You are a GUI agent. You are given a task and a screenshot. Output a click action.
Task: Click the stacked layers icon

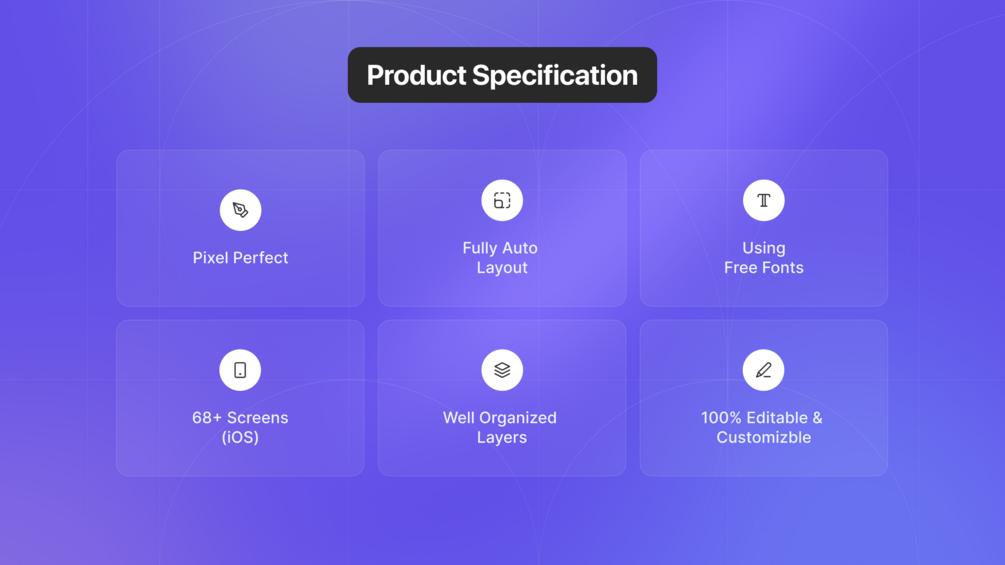click(x=502, y=370)
